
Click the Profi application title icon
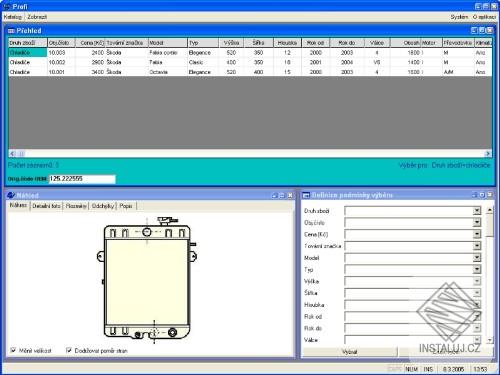(7, 7)
